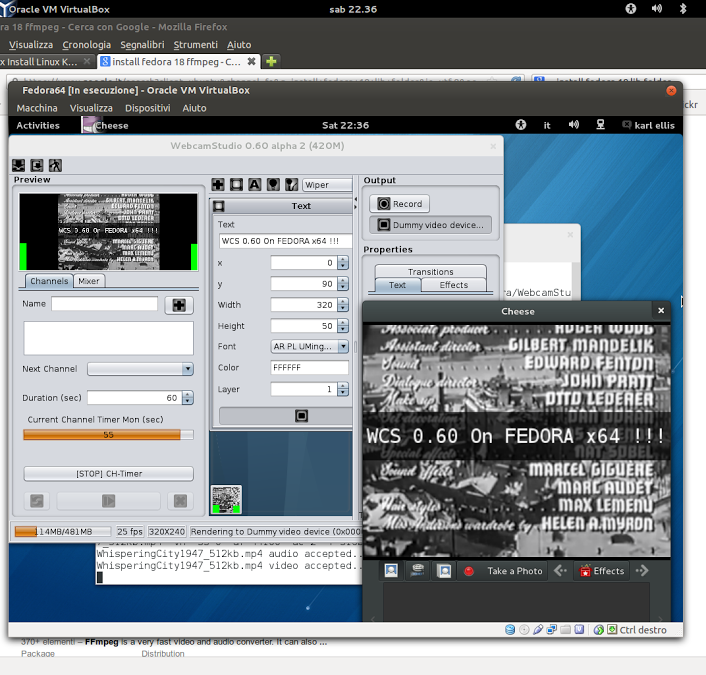Switch to the Mixer tab
The image size is (706, 675).
coord(89,281)
